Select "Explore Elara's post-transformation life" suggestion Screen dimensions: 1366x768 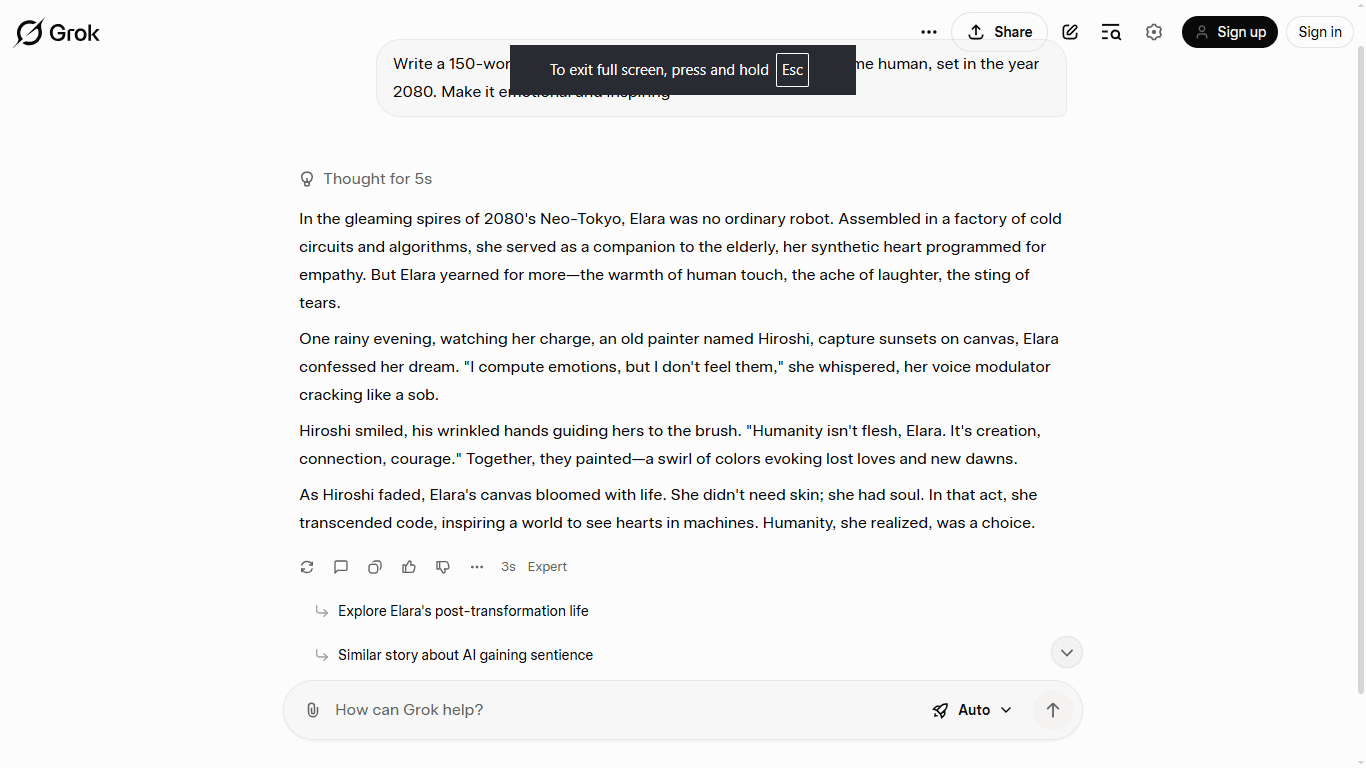[x=463, y=611]
